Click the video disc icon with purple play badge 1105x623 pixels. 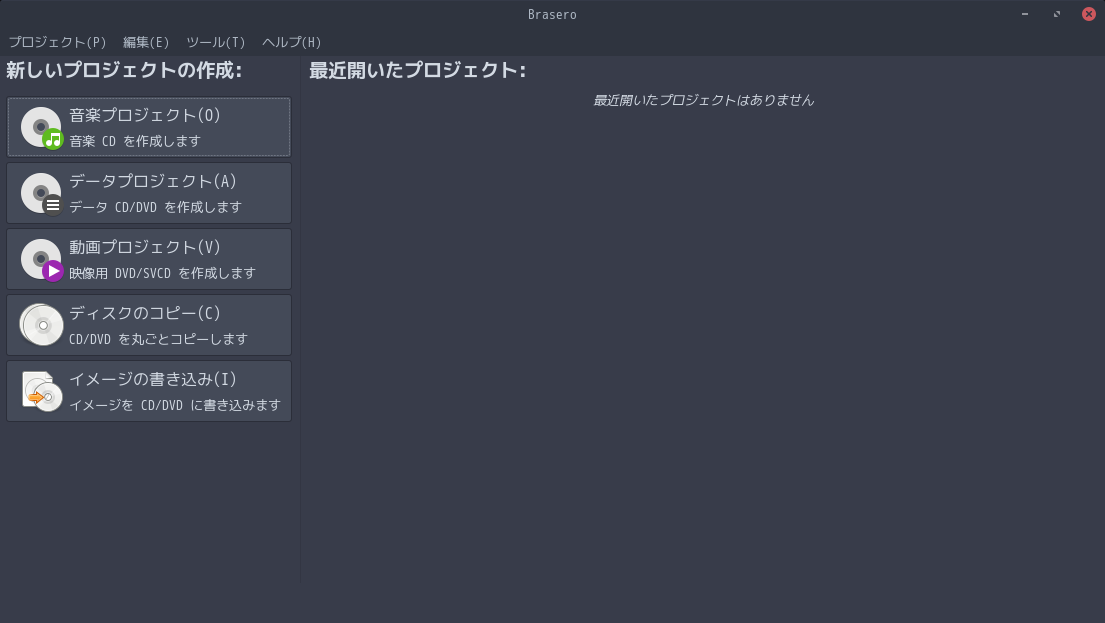click(42, 259)
